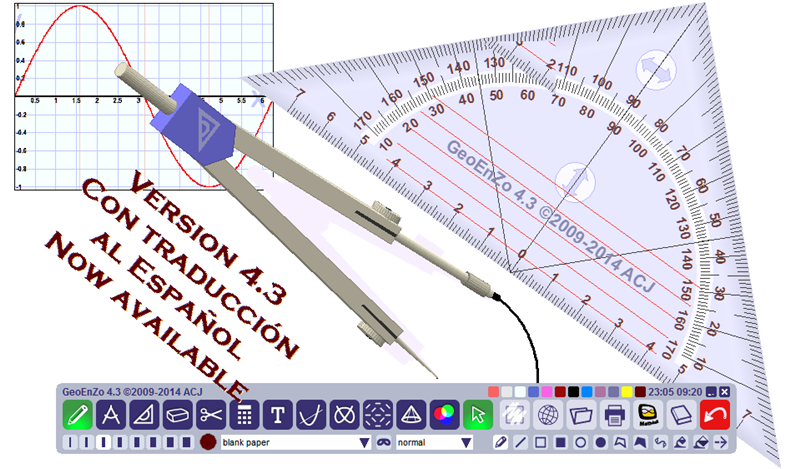
Task: Select the filled square shape mode
Action: coord(561,442)
